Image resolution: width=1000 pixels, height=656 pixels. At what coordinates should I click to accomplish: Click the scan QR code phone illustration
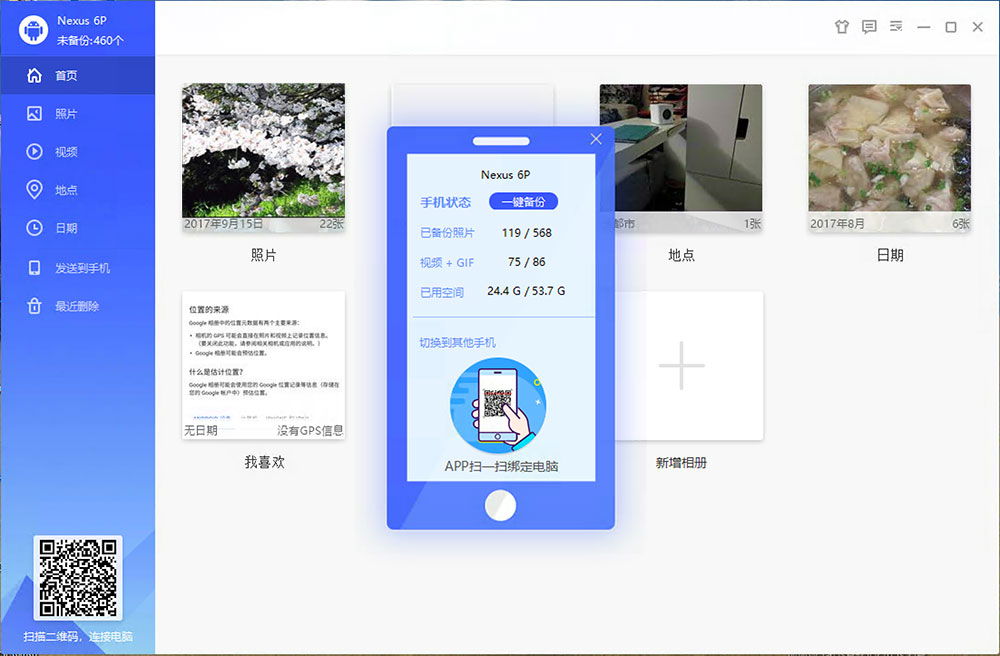tap(498, 406)
